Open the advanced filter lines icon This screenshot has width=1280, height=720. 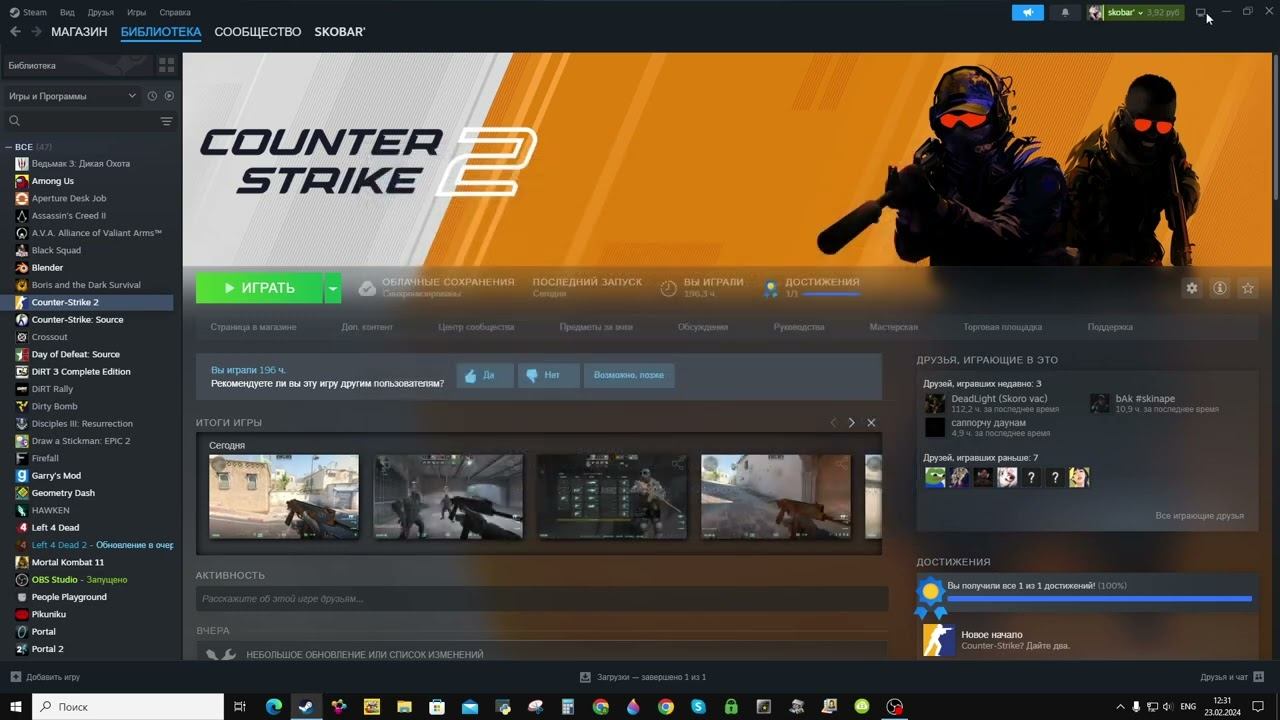point(166,121)
